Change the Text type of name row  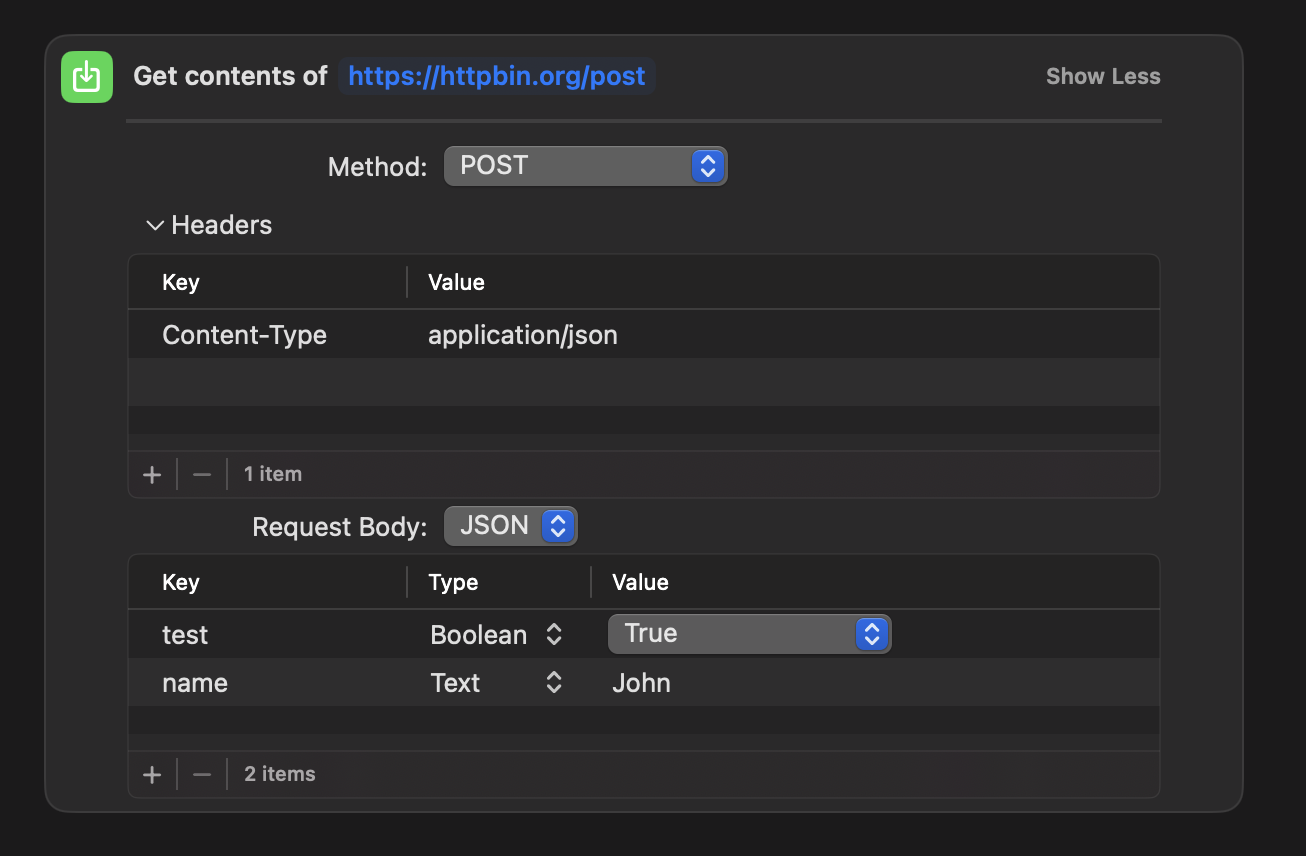[x=497, y=683]
